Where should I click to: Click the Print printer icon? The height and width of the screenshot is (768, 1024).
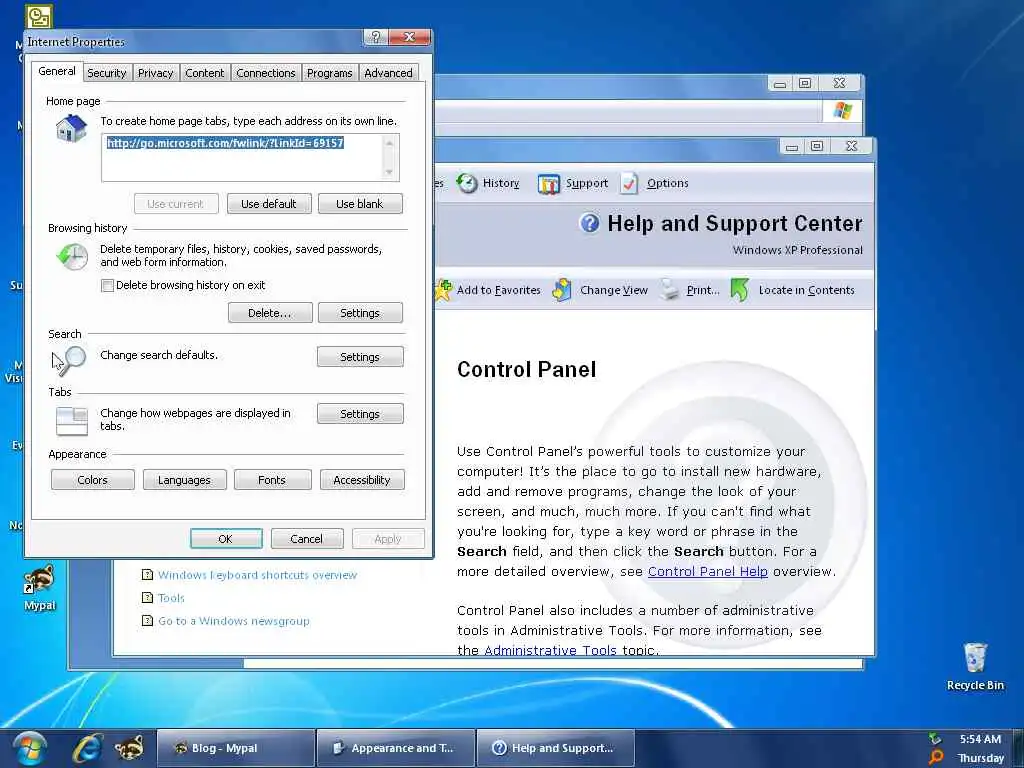[x=669, y=289]
